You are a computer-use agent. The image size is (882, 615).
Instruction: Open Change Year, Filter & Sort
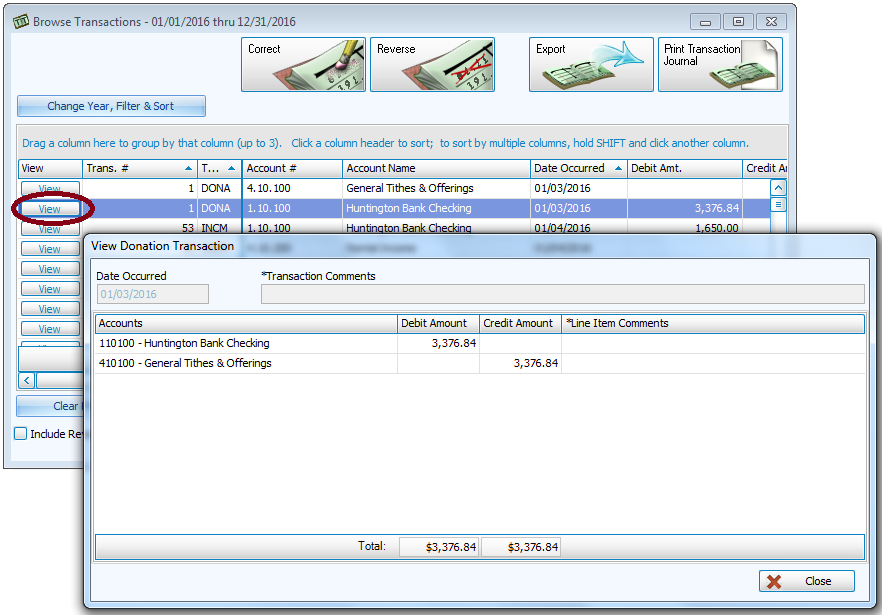[x=111, y=106]
